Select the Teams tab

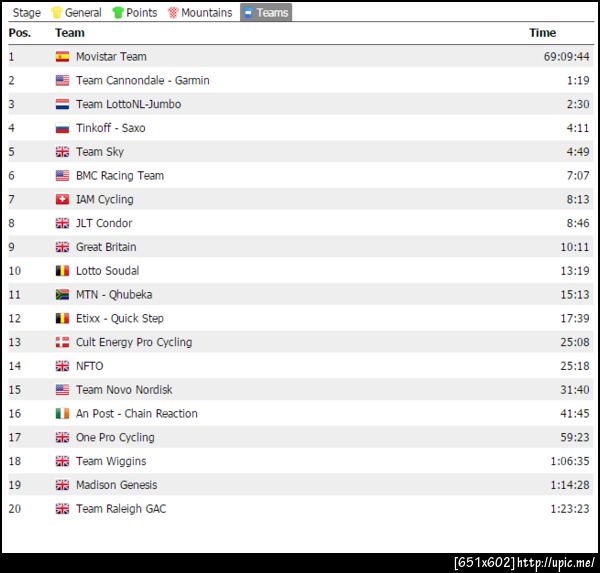[x=266, y=13]
